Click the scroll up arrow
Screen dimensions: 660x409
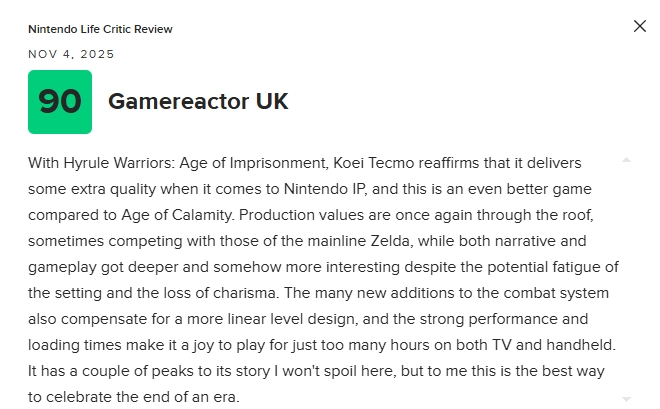point(626,160)
